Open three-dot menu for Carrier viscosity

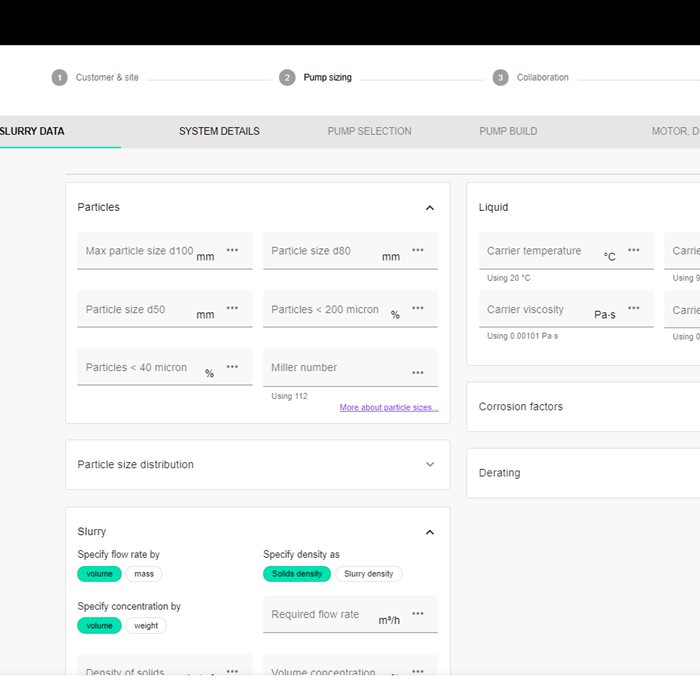click(x=634, y=308)
